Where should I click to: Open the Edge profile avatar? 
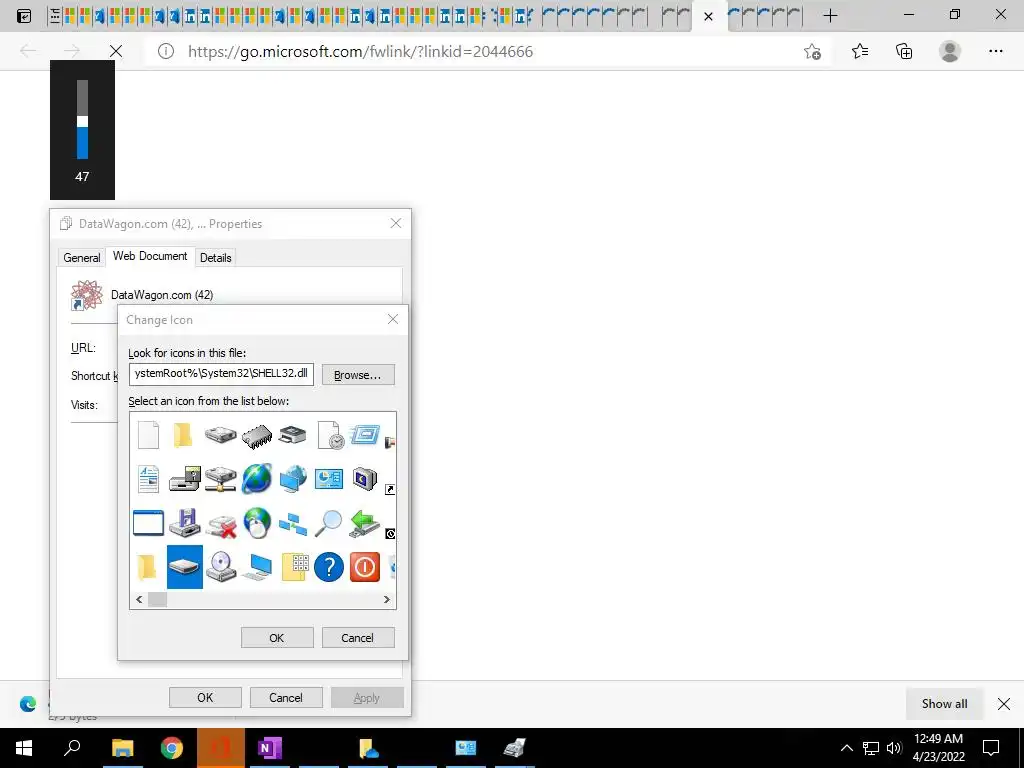click(950, 51)
